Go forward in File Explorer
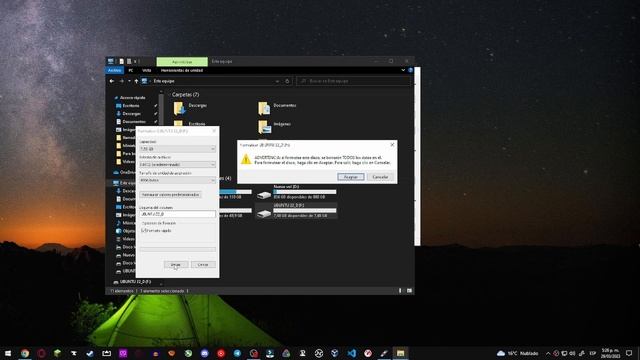The image size is (640, 360). 121,81
